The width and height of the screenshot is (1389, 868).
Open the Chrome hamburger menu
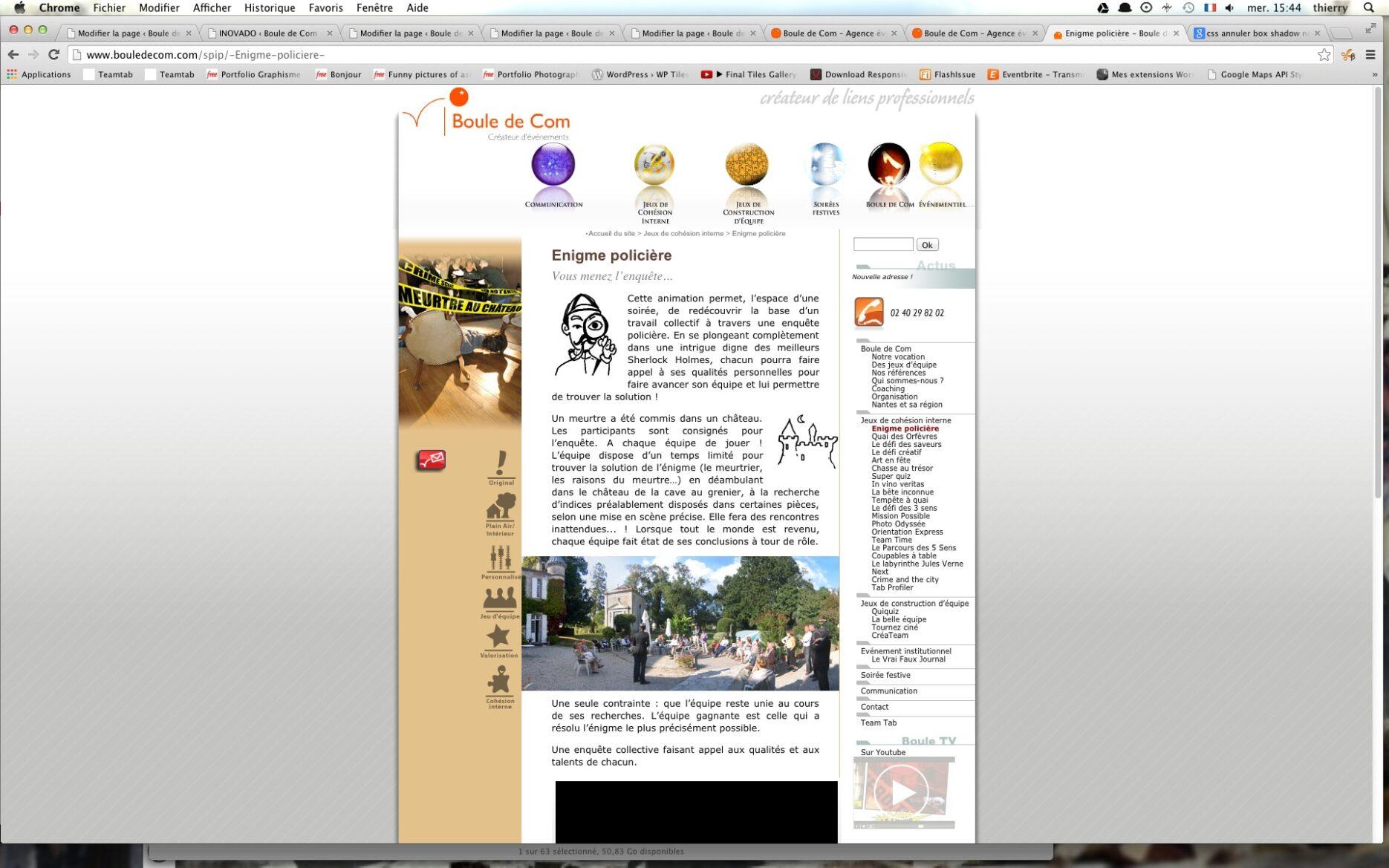(1370, 54)
